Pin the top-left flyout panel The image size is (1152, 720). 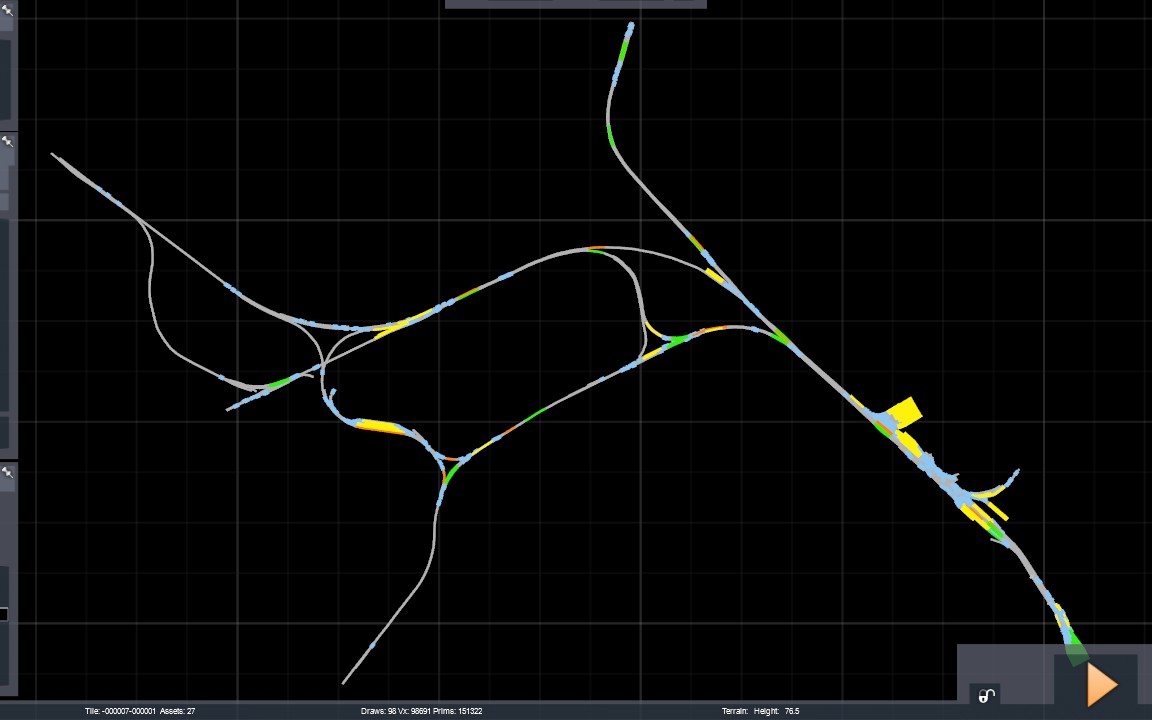point(7,10)
